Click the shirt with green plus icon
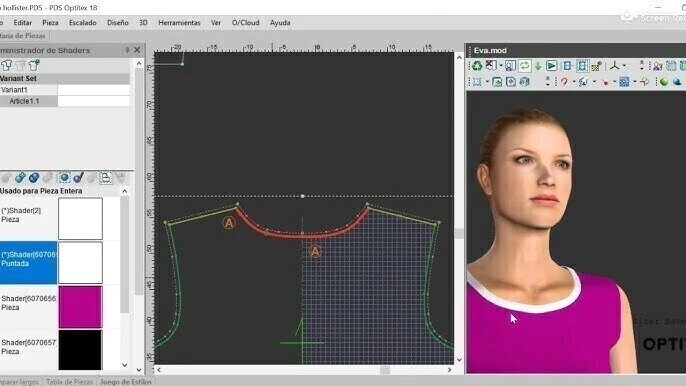 (x=34, y=65)
